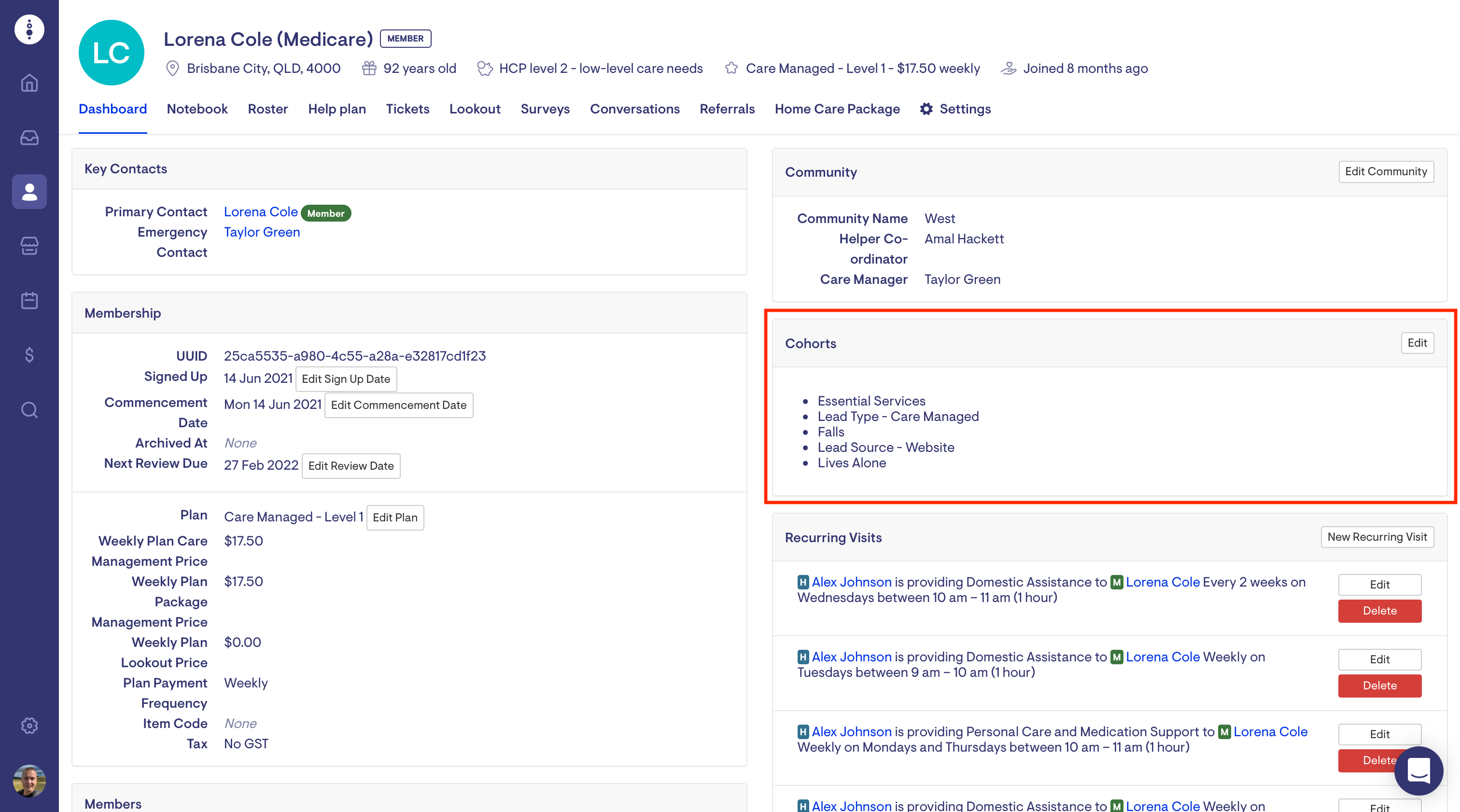Switch to the Roster tab

267,109
